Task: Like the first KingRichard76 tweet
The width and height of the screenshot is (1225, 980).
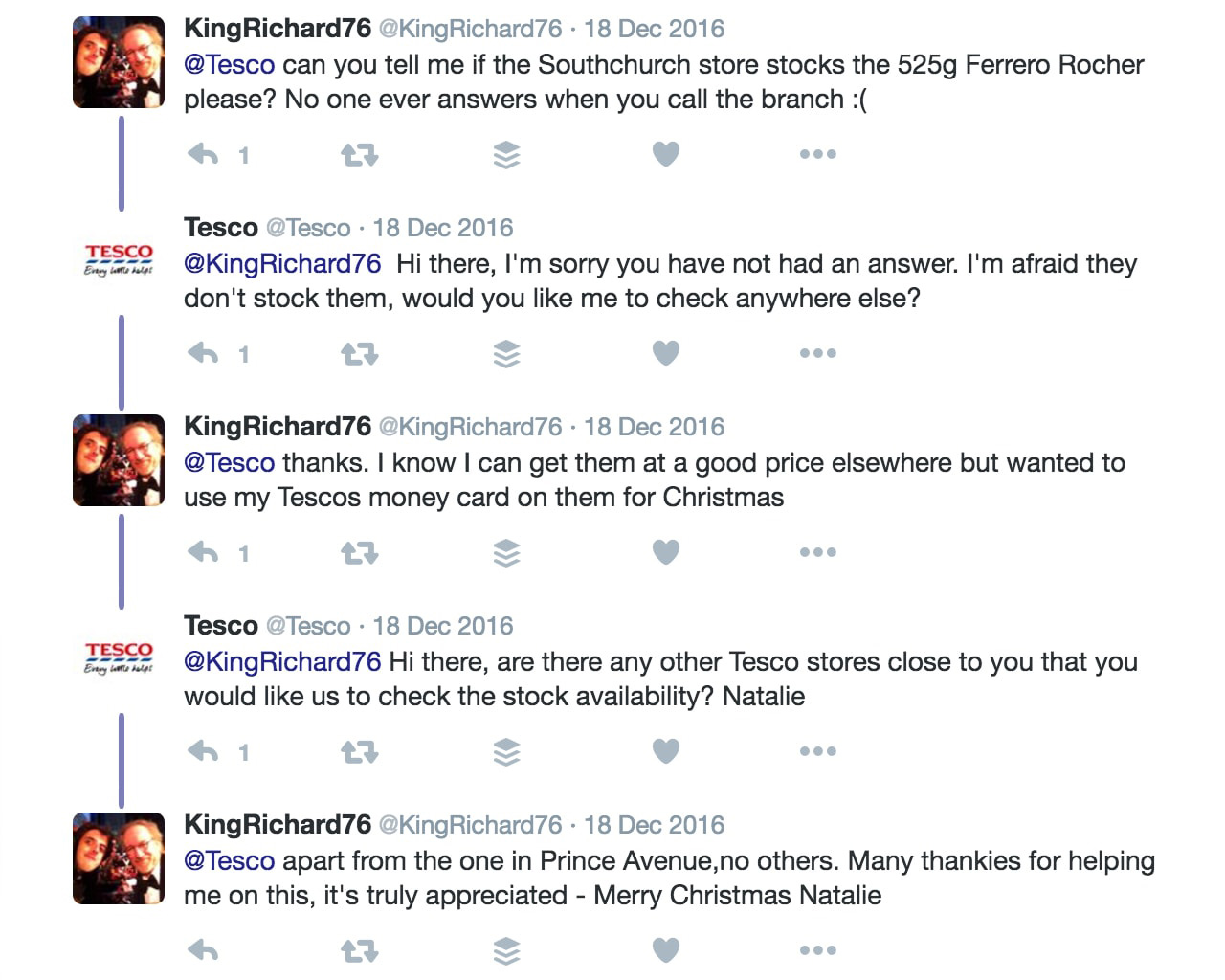Action: tap(666, 154)
